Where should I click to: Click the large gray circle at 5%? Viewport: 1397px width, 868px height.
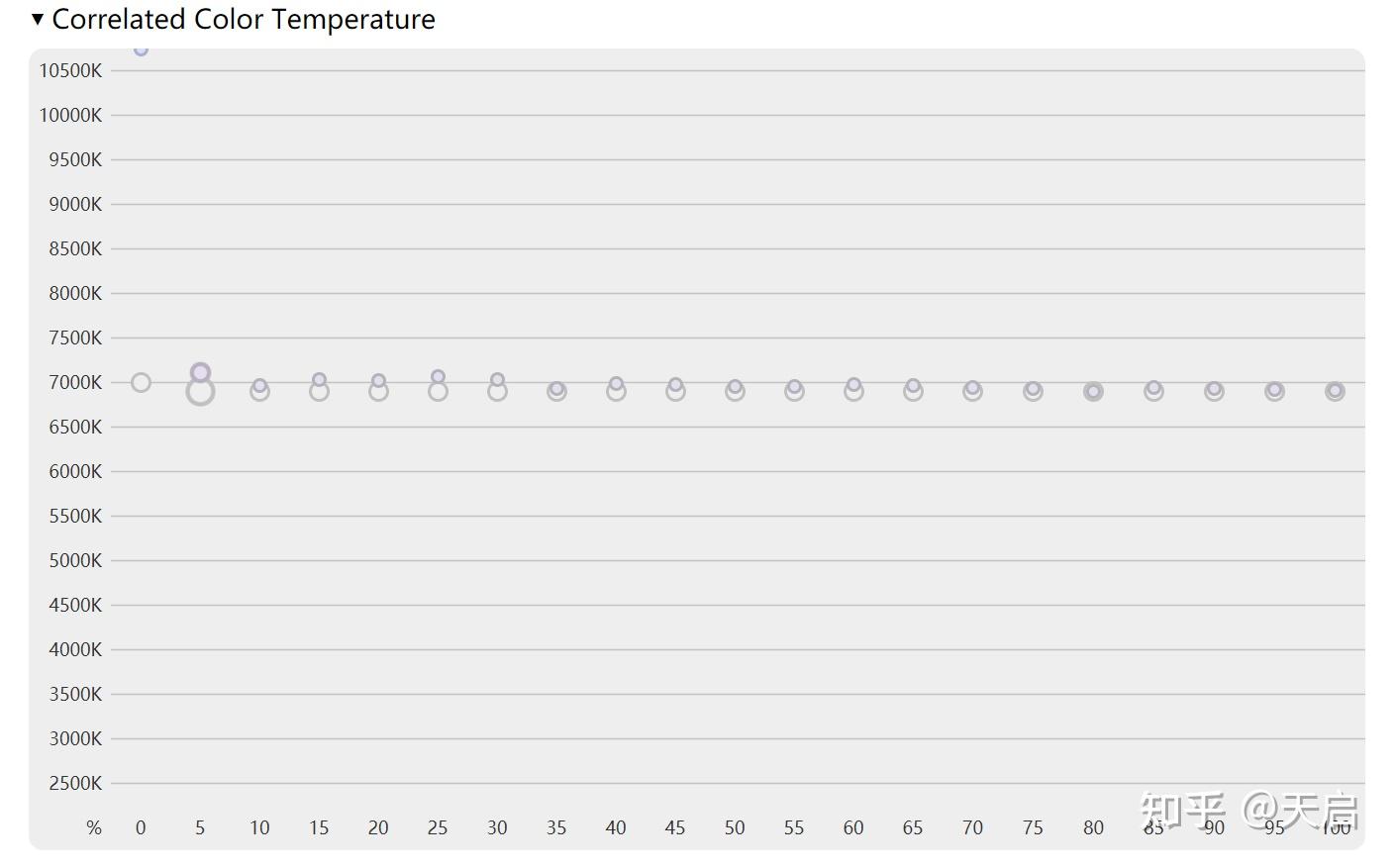pyautogui.click(x=200, y=393)
